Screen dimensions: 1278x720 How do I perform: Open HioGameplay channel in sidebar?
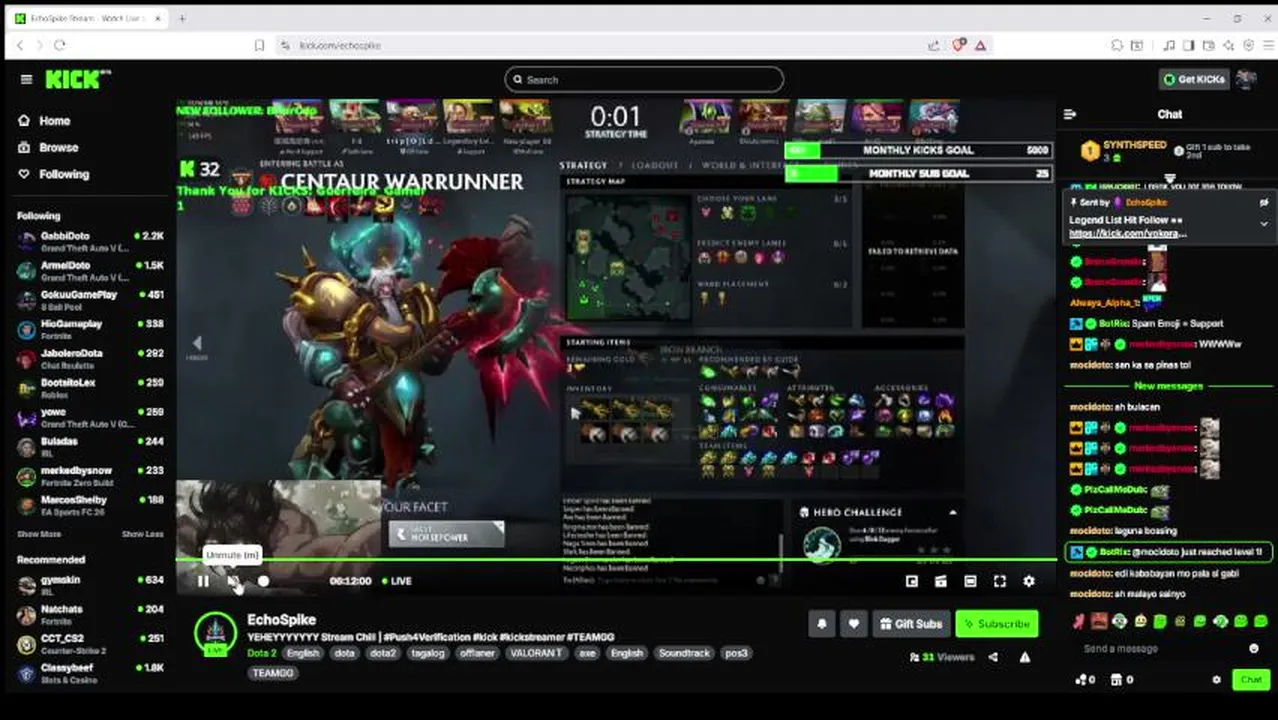(x=90, y=329)
